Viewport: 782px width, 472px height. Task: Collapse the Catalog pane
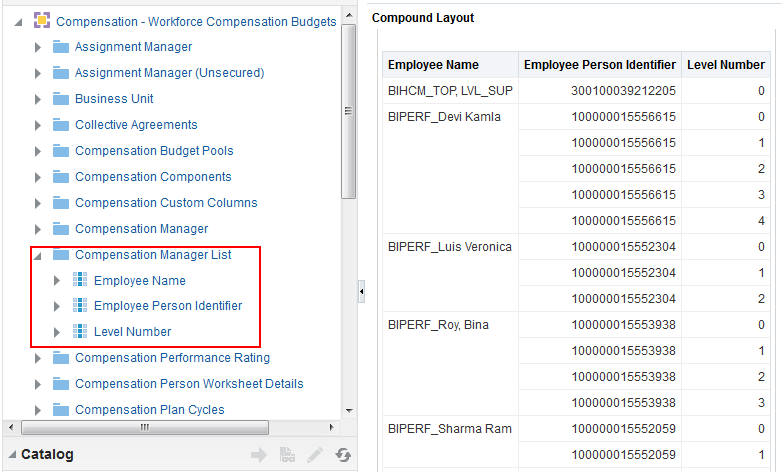coord(11,454)
